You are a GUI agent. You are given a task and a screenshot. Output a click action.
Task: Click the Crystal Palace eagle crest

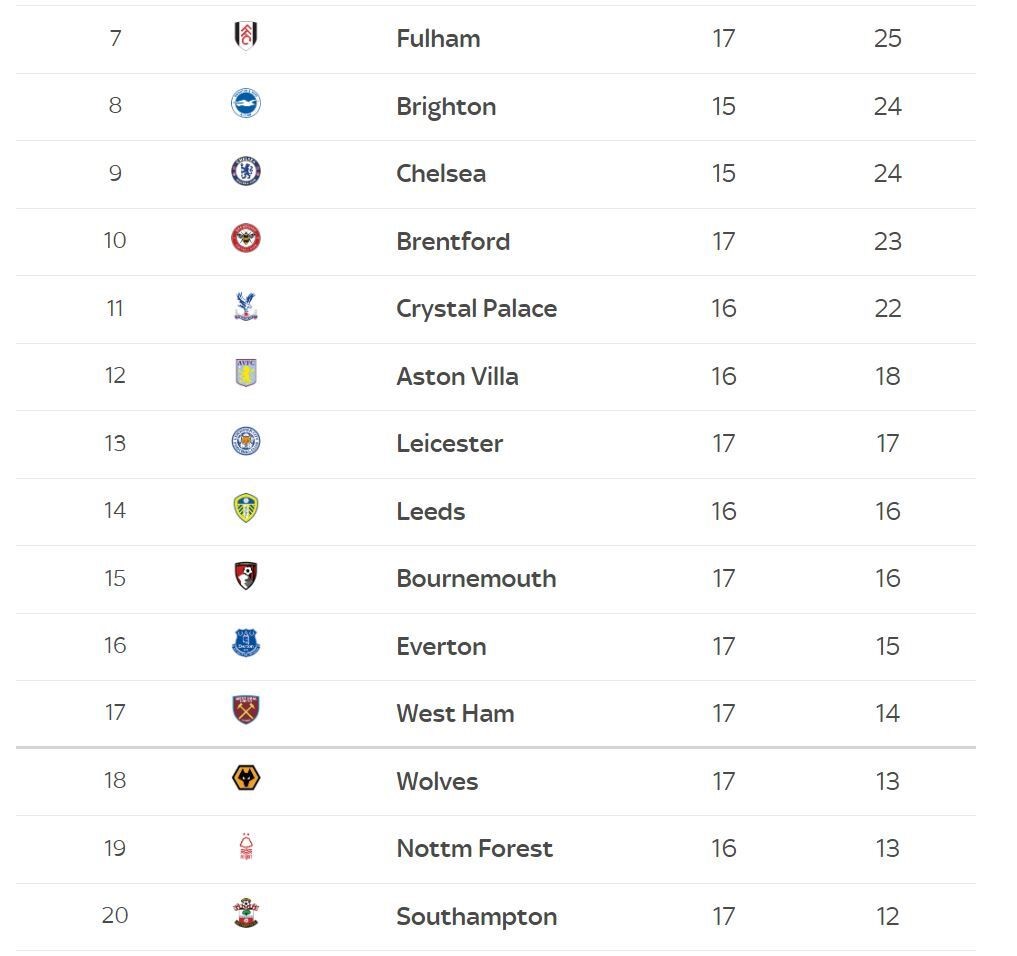[x=245, y=307]
